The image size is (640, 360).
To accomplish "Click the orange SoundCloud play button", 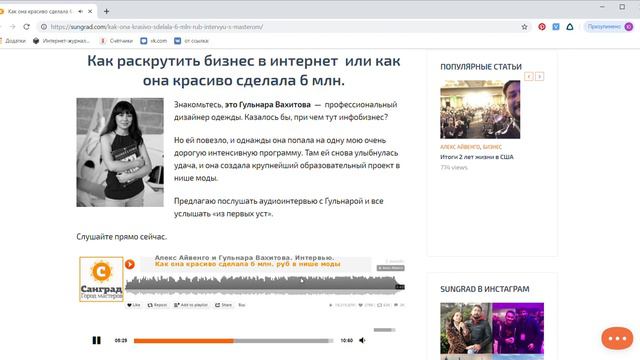I will (x=130, y=264).
